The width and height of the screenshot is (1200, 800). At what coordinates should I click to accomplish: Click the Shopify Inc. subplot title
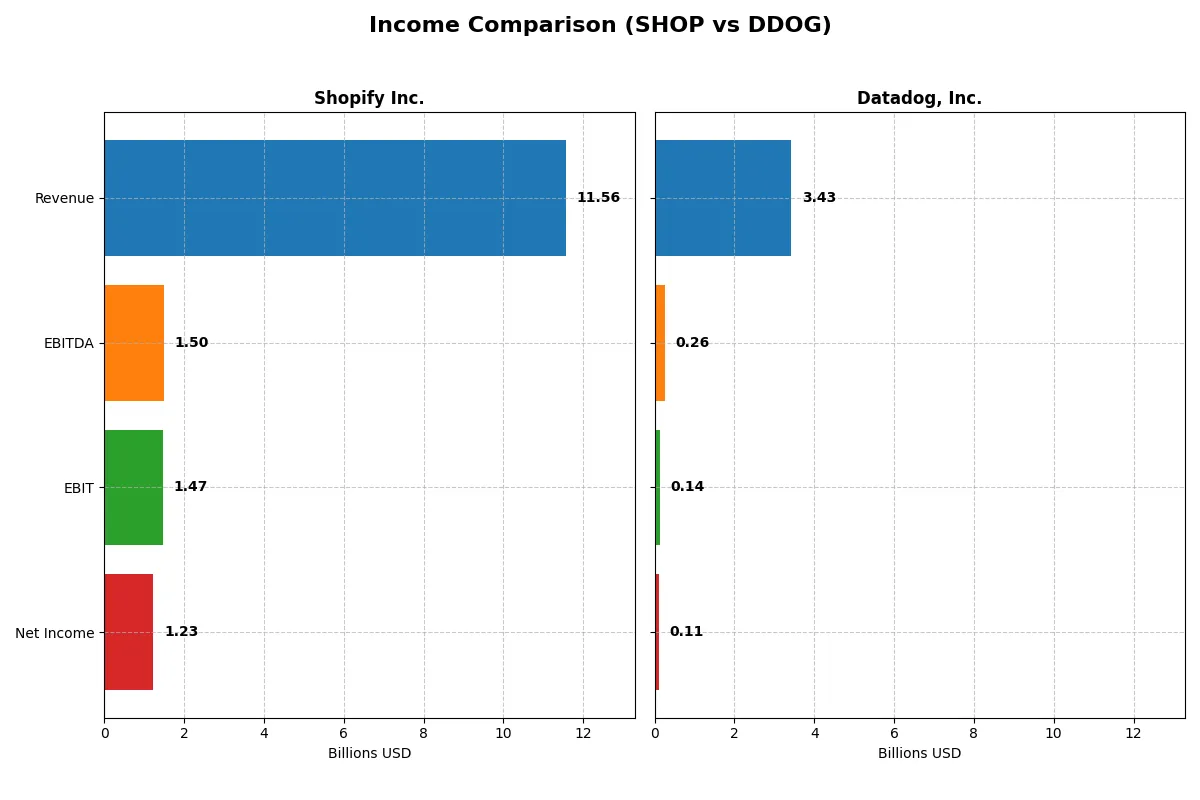pos(370,98)
